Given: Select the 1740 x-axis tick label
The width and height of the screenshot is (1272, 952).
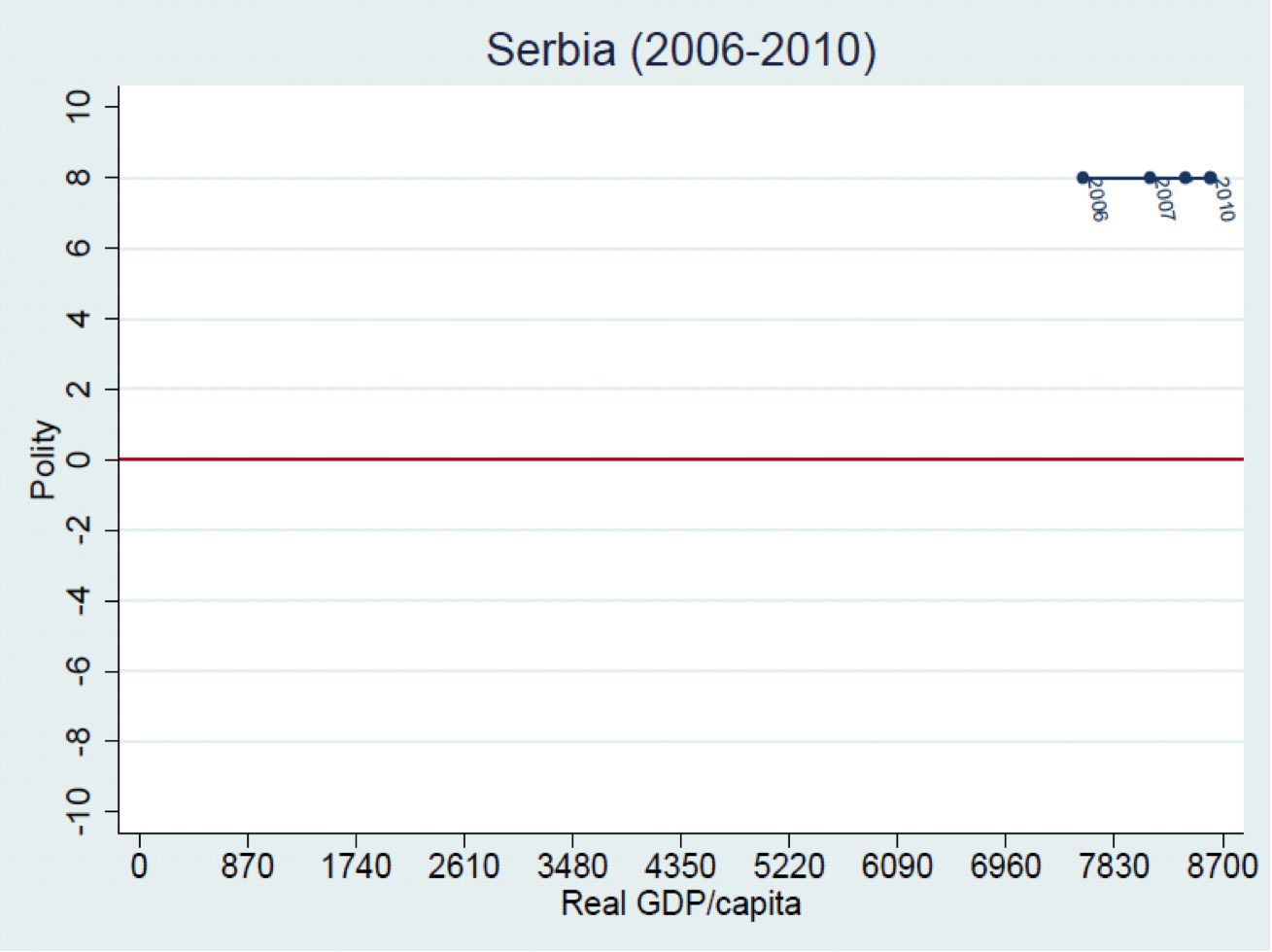Looking at the screenshot, I should point(357,865).
